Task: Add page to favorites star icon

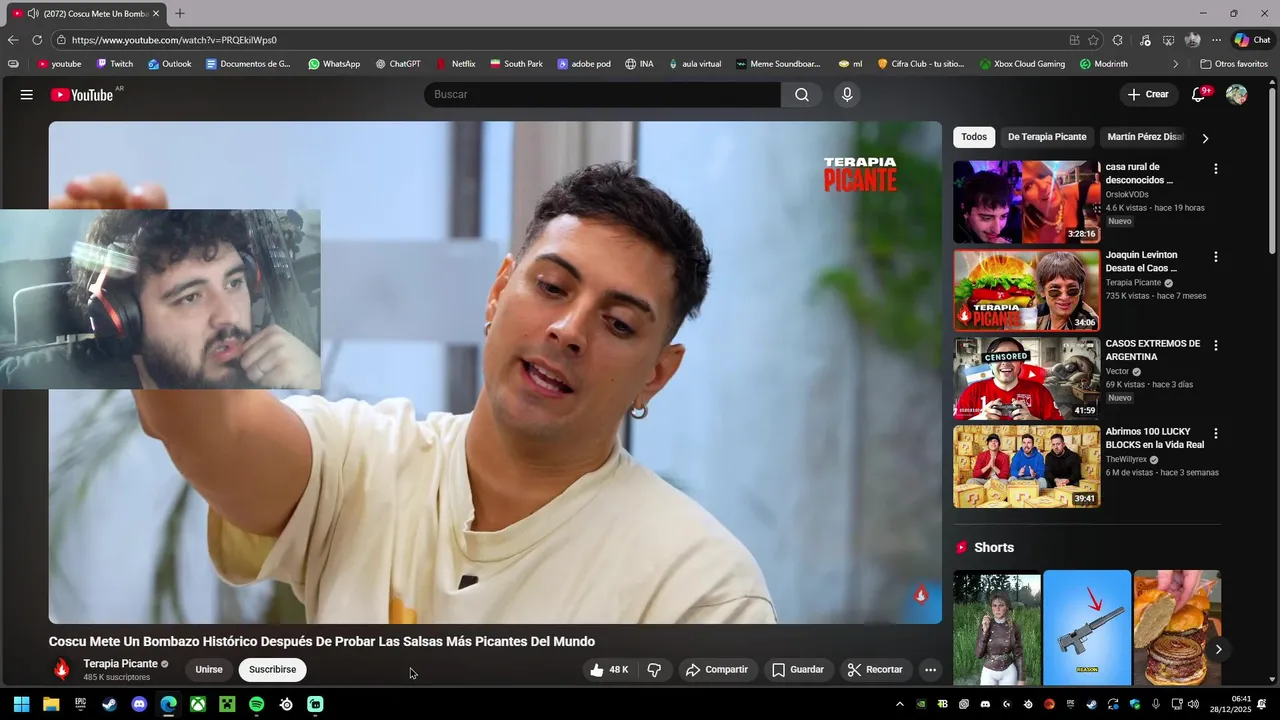Action: click(1093, 40)
